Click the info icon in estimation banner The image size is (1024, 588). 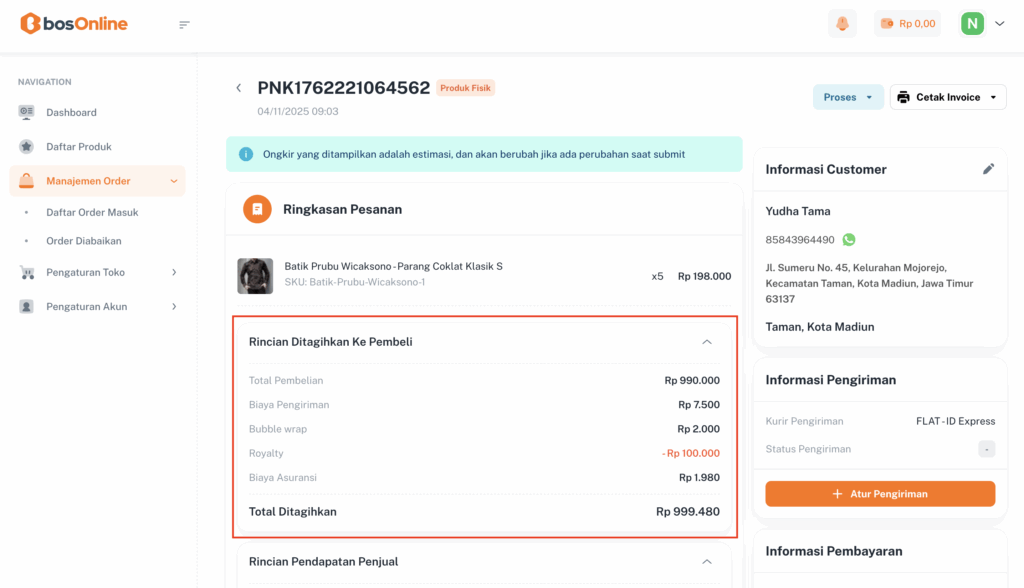click(x=246, y=155)
